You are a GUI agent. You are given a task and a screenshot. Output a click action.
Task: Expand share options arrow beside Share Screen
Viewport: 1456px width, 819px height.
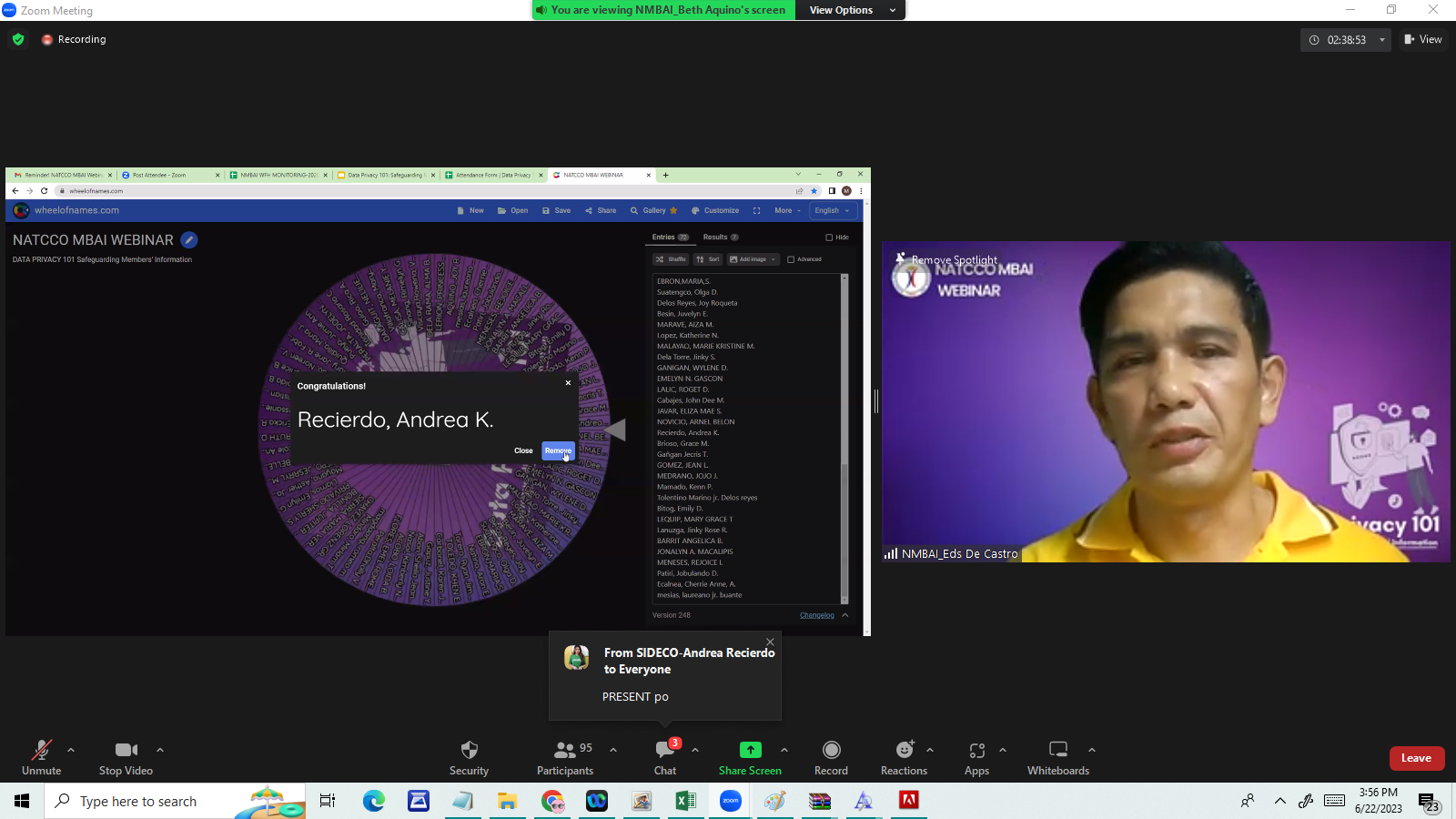click(784, 750)
